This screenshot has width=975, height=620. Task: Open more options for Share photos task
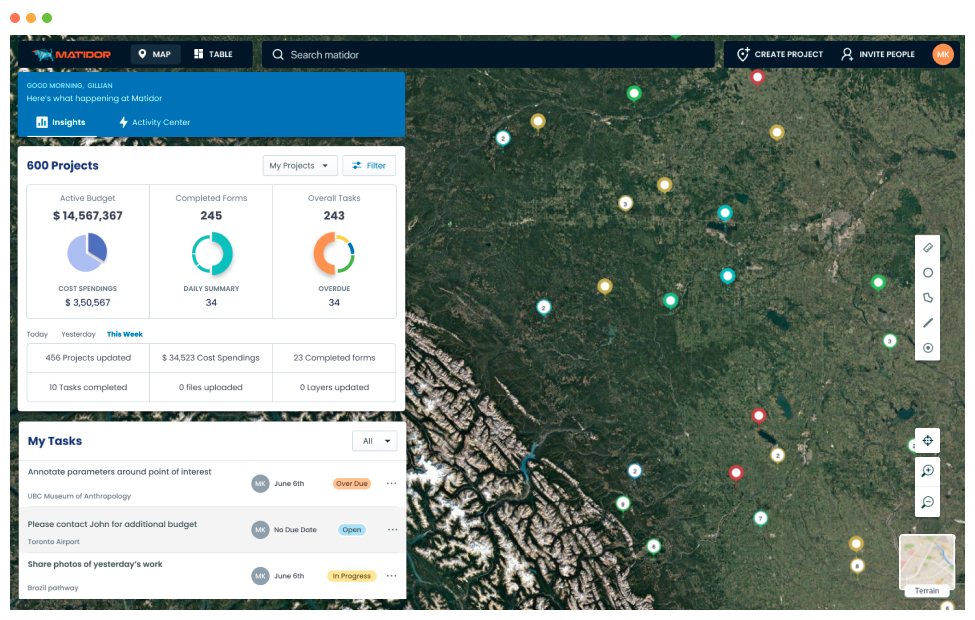(x=391, y=576)
